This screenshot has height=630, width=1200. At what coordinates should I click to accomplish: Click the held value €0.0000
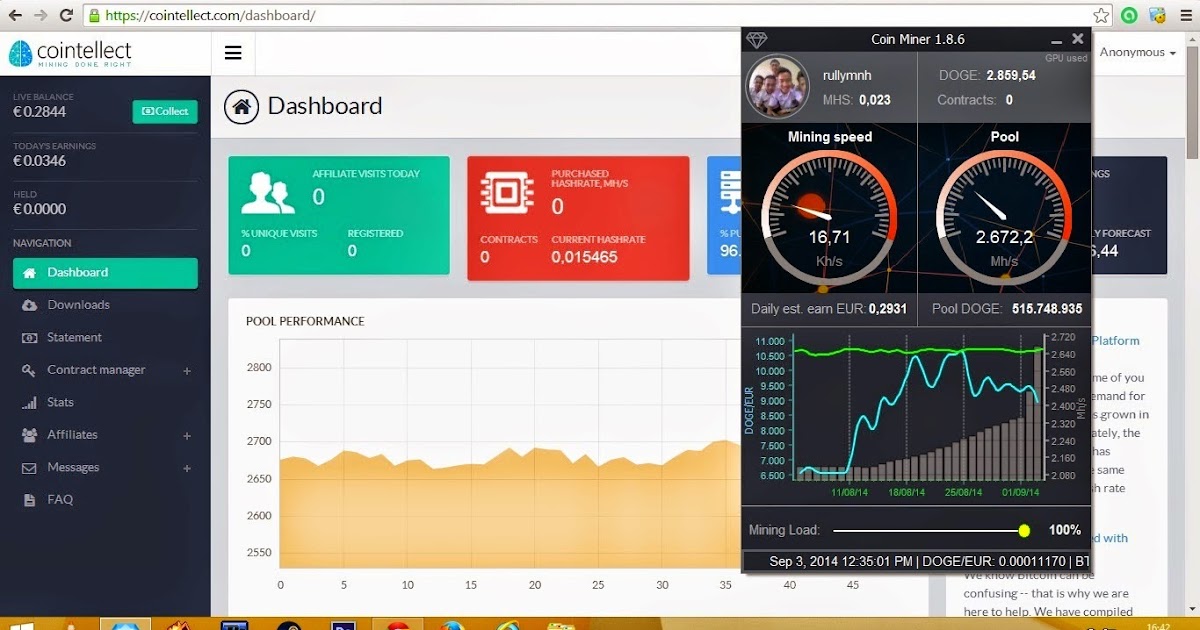40,209
